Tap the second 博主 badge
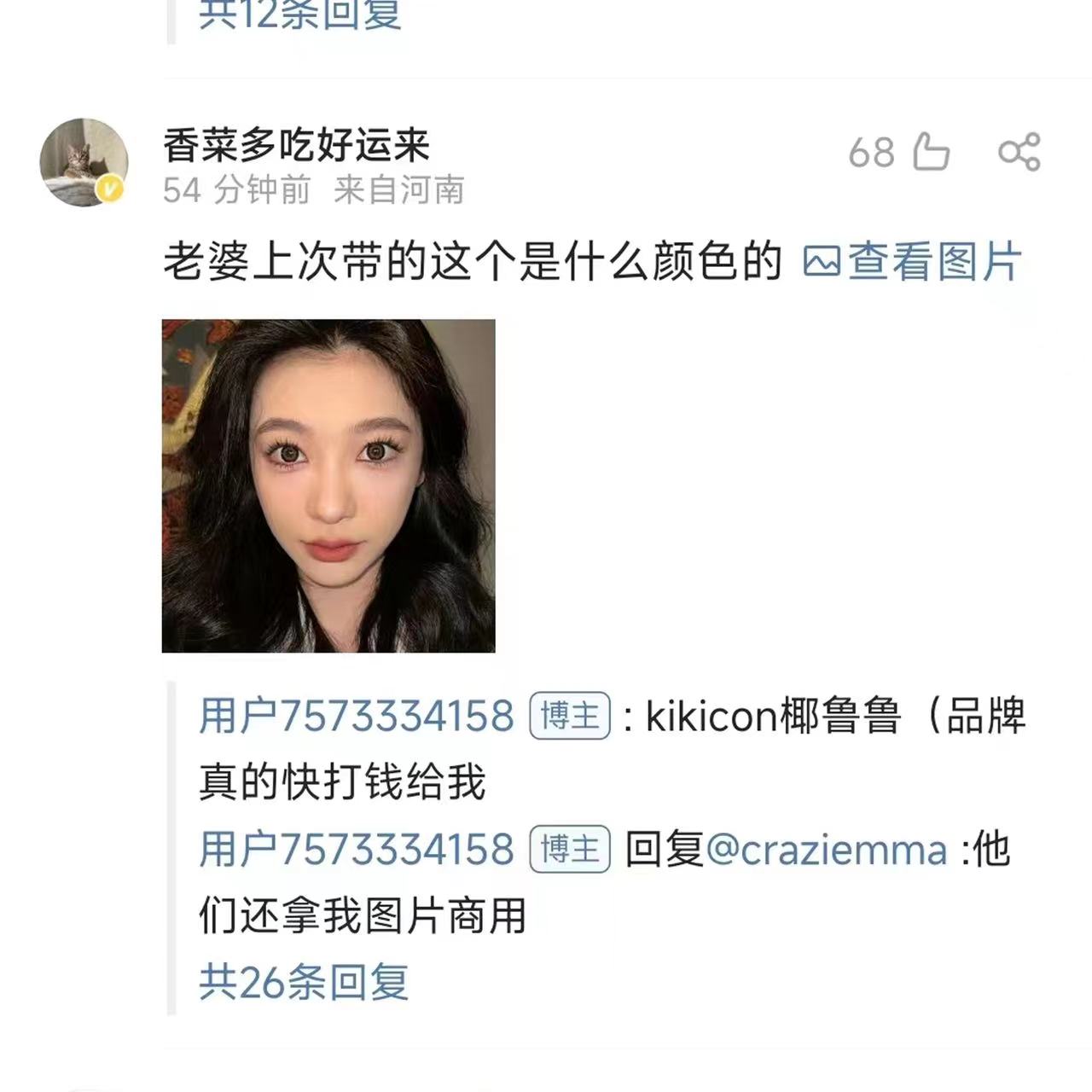The height and width of the screenshot is (1092, 1092). [x=570, y=850]
